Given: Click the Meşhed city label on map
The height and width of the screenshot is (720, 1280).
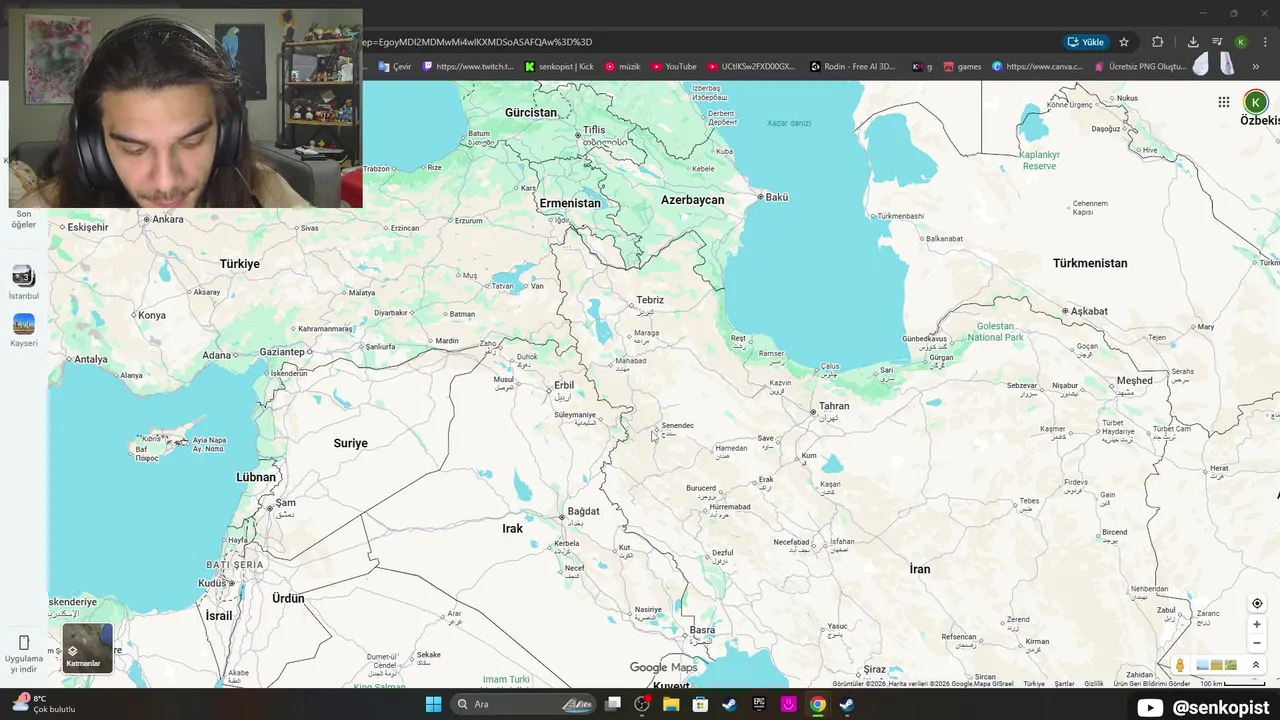Looking at the screenshot, I should pos(1135,381).
